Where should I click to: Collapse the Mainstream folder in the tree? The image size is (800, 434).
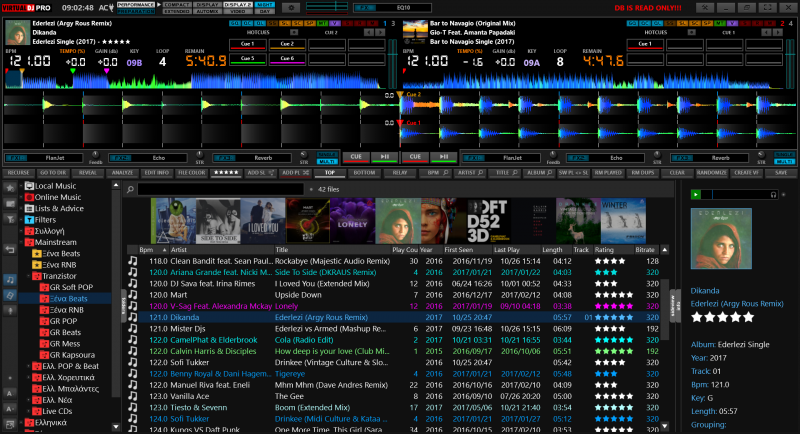[22, 242]
